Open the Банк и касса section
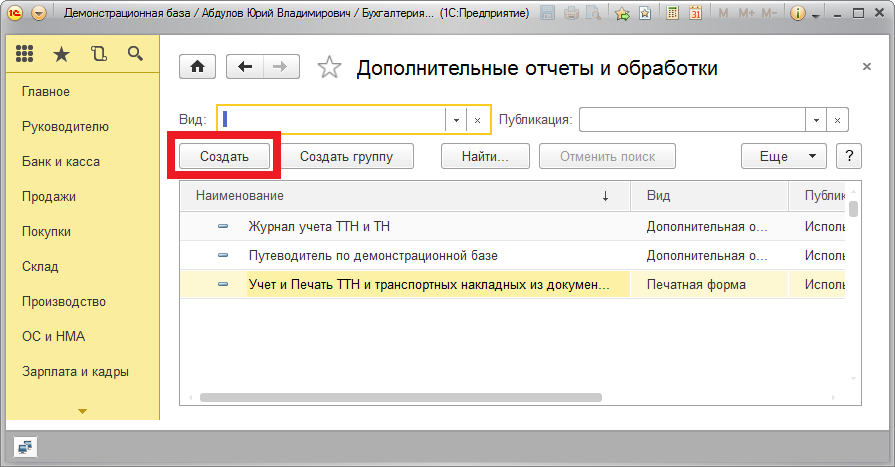895x467 pixels. [61, 161]
